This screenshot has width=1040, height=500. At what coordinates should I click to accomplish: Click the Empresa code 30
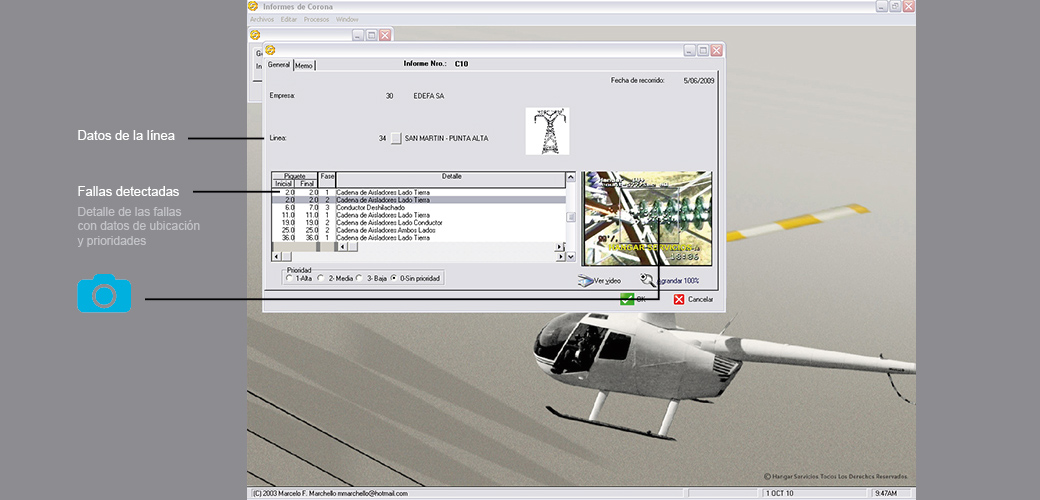click(389, 96)
